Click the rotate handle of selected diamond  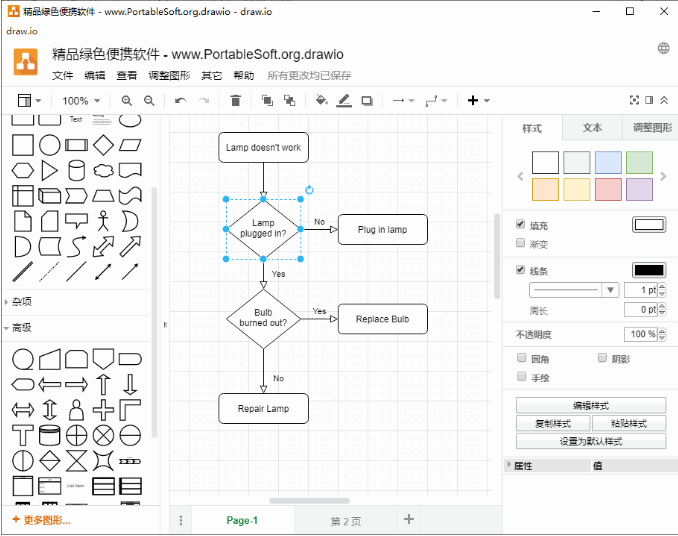click(309, 190)
